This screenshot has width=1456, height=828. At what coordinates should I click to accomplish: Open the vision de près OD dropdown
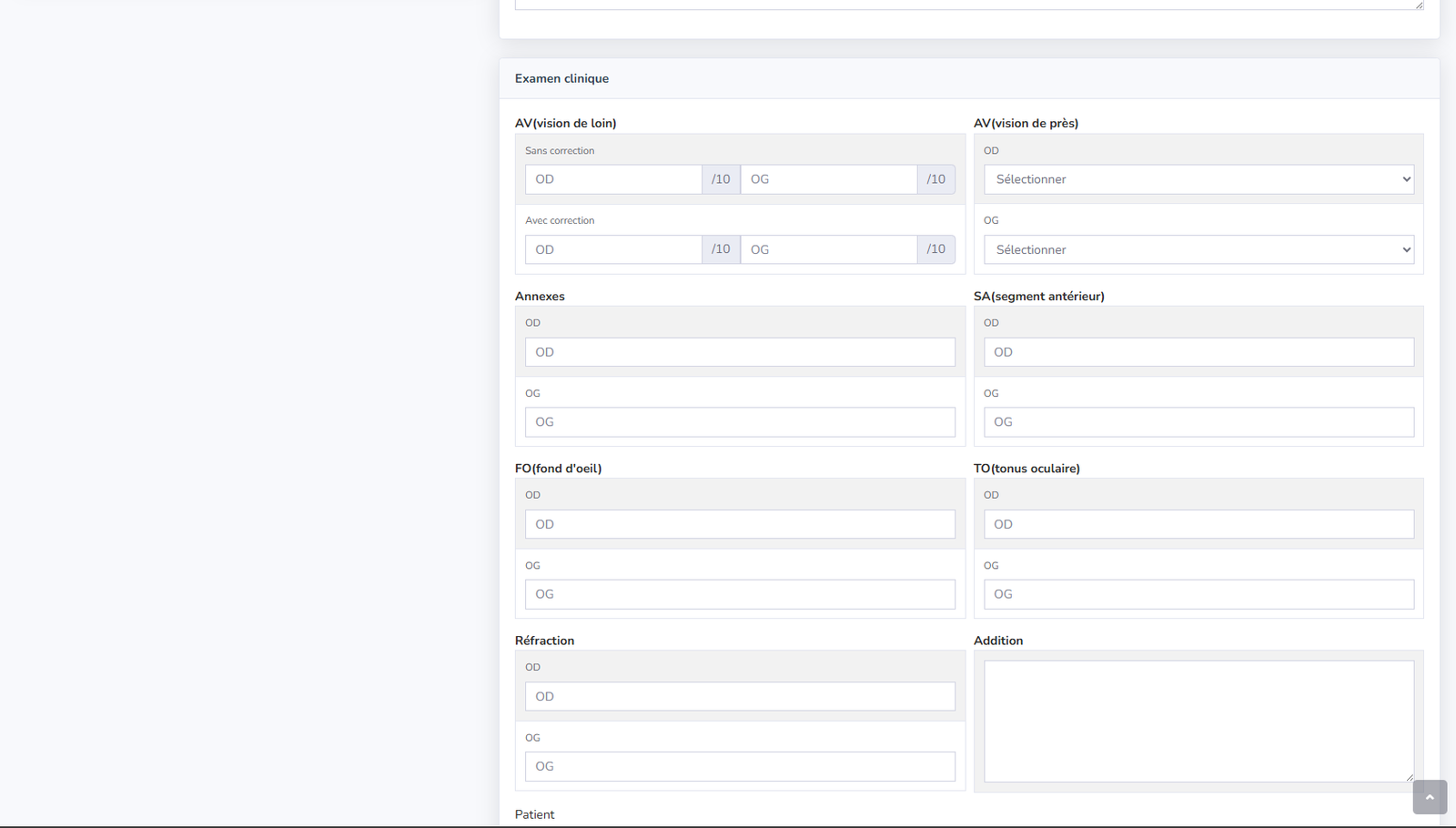pyautogui.click(x=1198, y=179)
